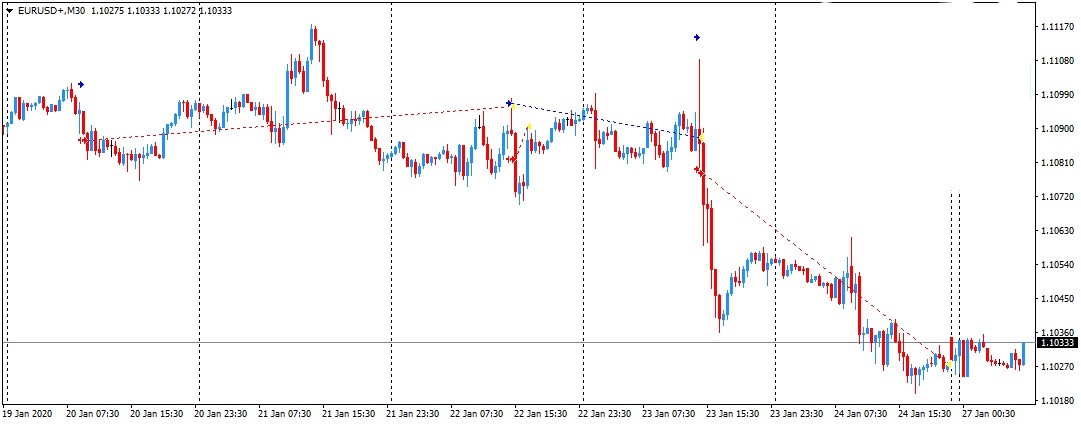Click the 21 Jan 23:30 time label
1081x424 pixels.
(x=412, y=414)
